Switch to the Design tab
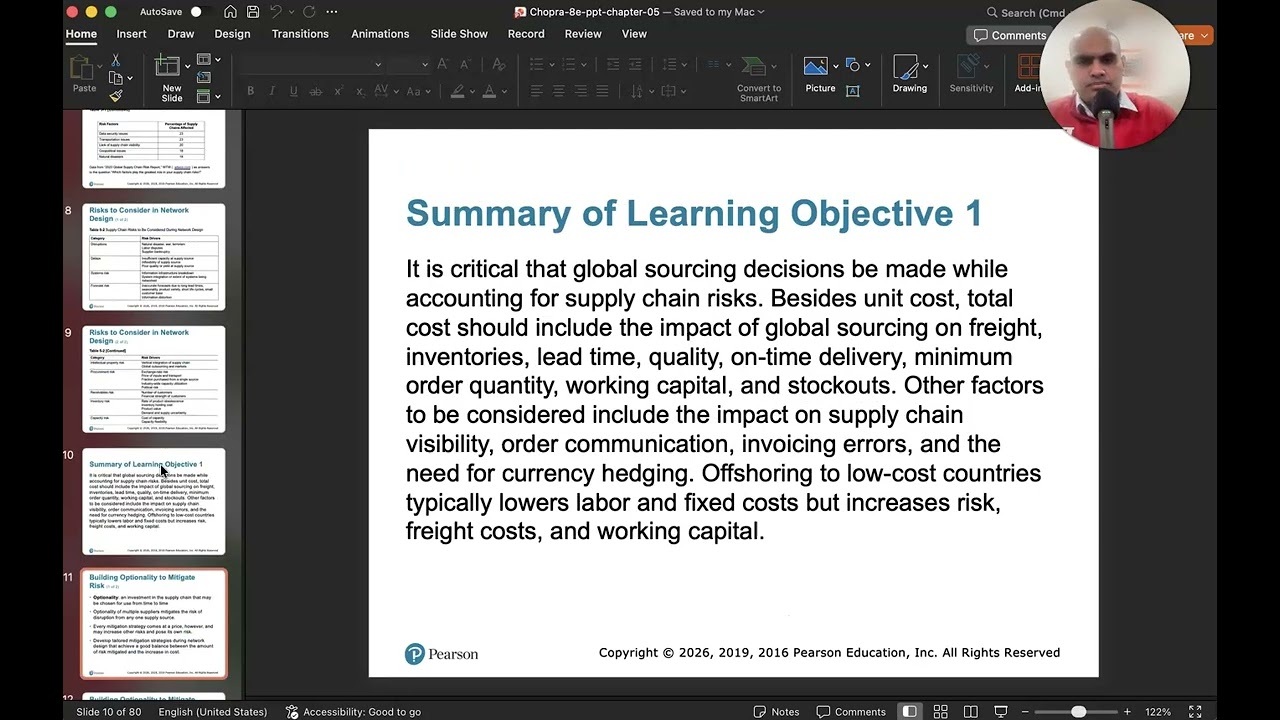 232,34
